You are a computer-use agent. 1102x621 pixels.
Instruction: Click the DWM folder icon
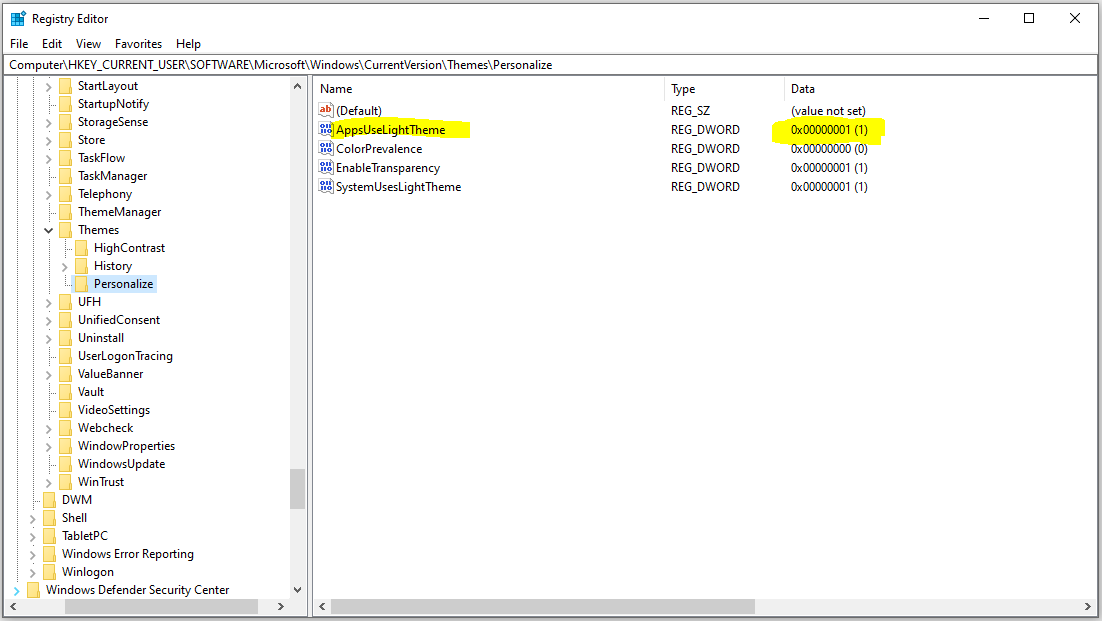[49, 499]
